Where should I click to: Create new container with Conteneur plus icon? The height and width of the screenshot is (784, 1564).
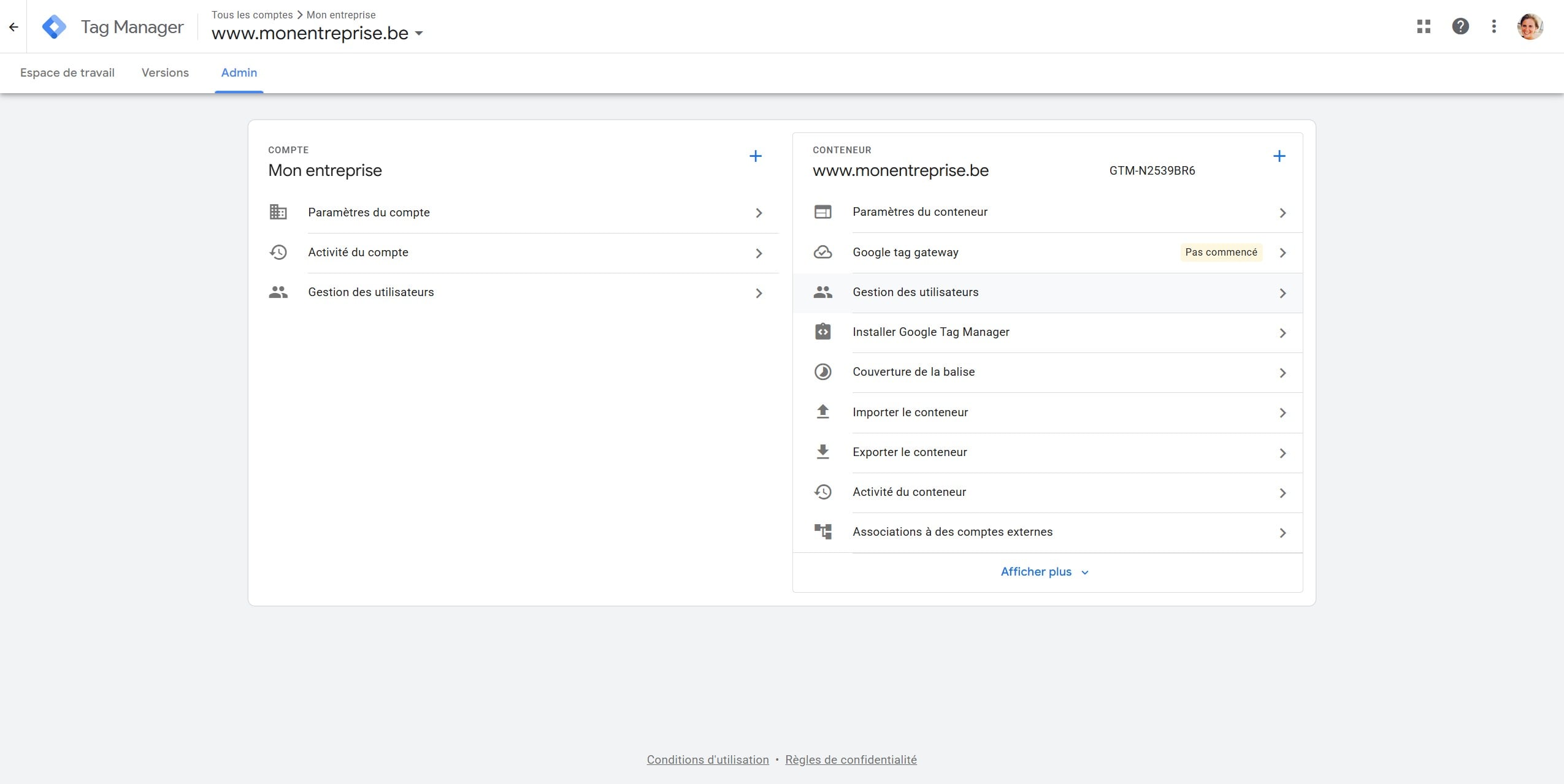(x=1279, y=156)
